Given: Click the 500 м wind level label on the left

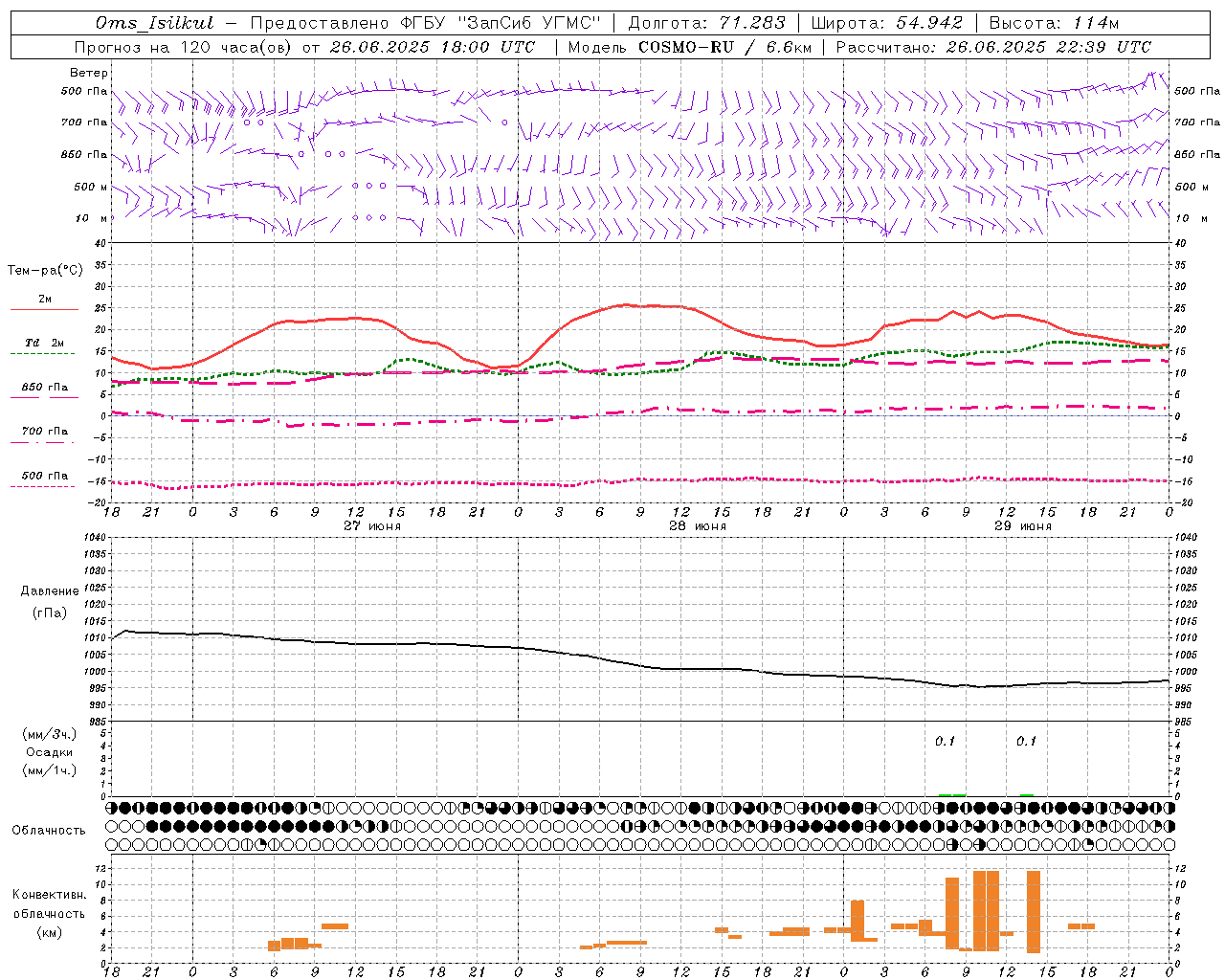Looking at the screenshot, I should [91, 187].
